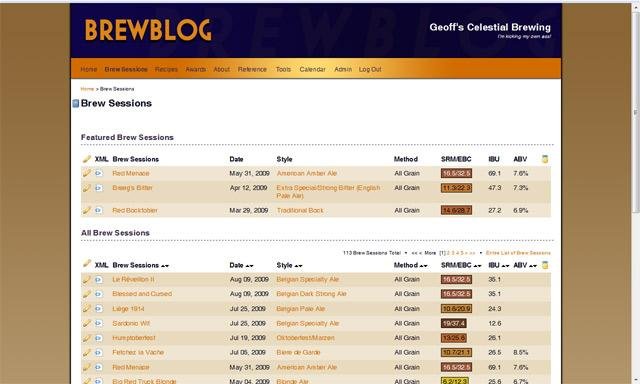Viewport: 640px width, 384px height.
Task: Click the pencil icon in All Brew Sessions header
Action: click(x=87, y=264)
